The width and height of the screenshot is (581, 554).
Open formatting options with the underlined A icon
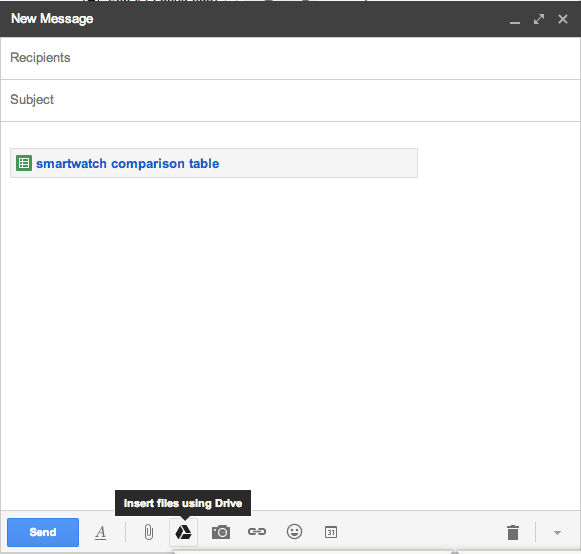(x=100, y=533)
